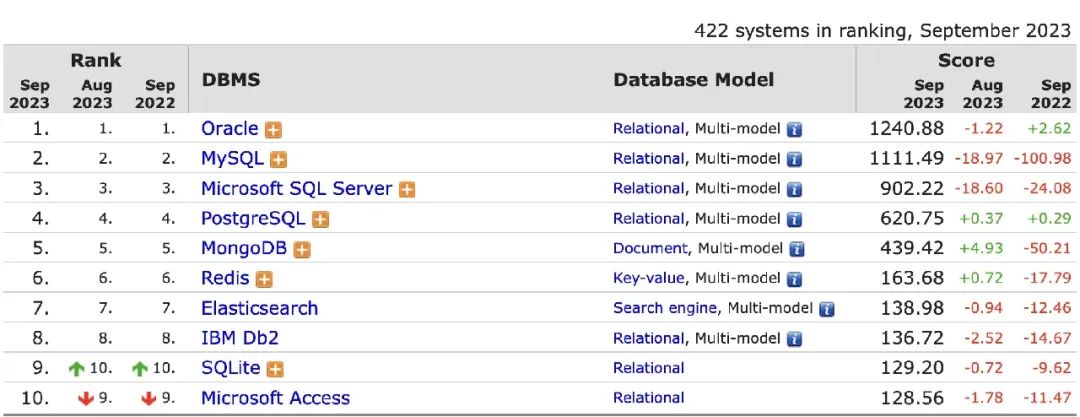Open the PostgreSQL DBMS link
The height and width of the screenshot is (417, 1080).
pyautogui.click(x=253, y=218)
